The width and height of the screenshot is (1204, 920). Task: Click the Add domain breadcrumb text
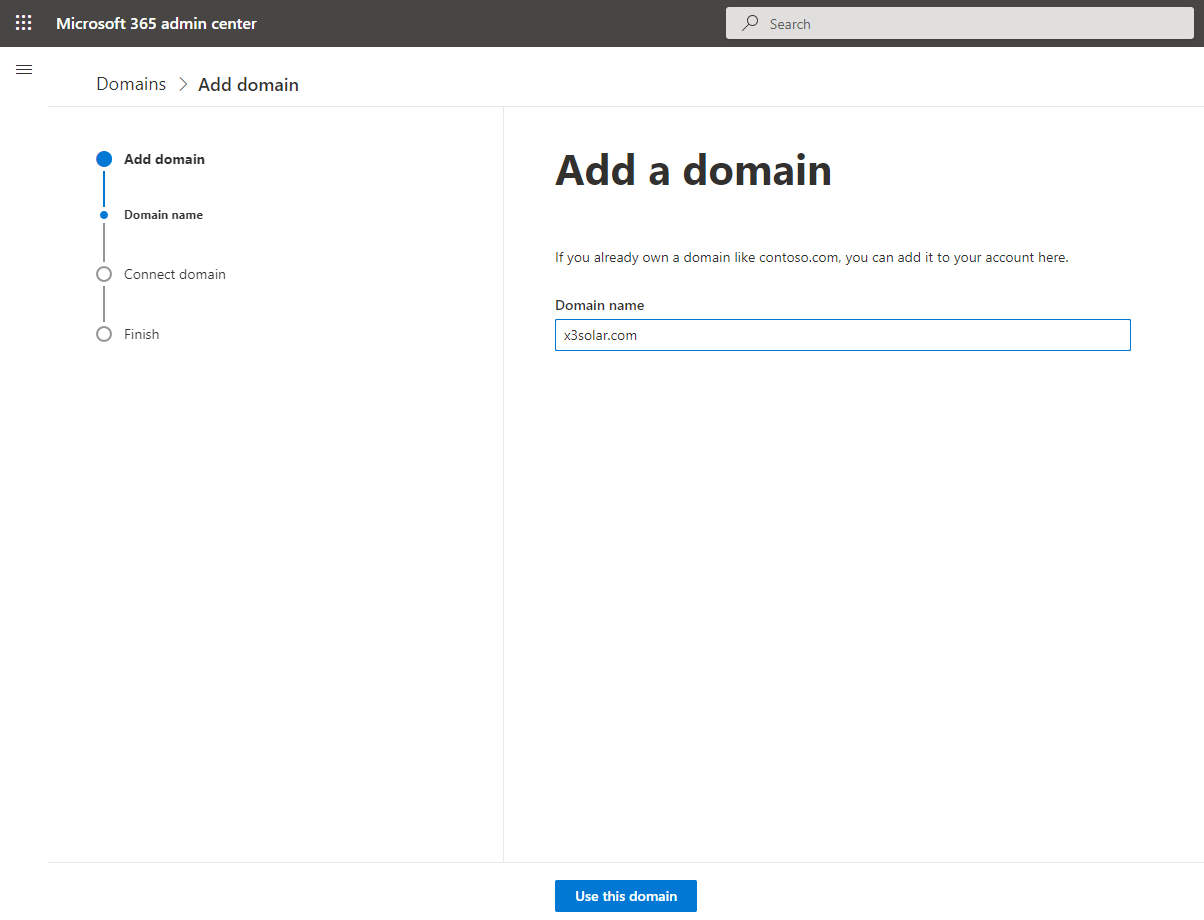click(x=248, y=85)
